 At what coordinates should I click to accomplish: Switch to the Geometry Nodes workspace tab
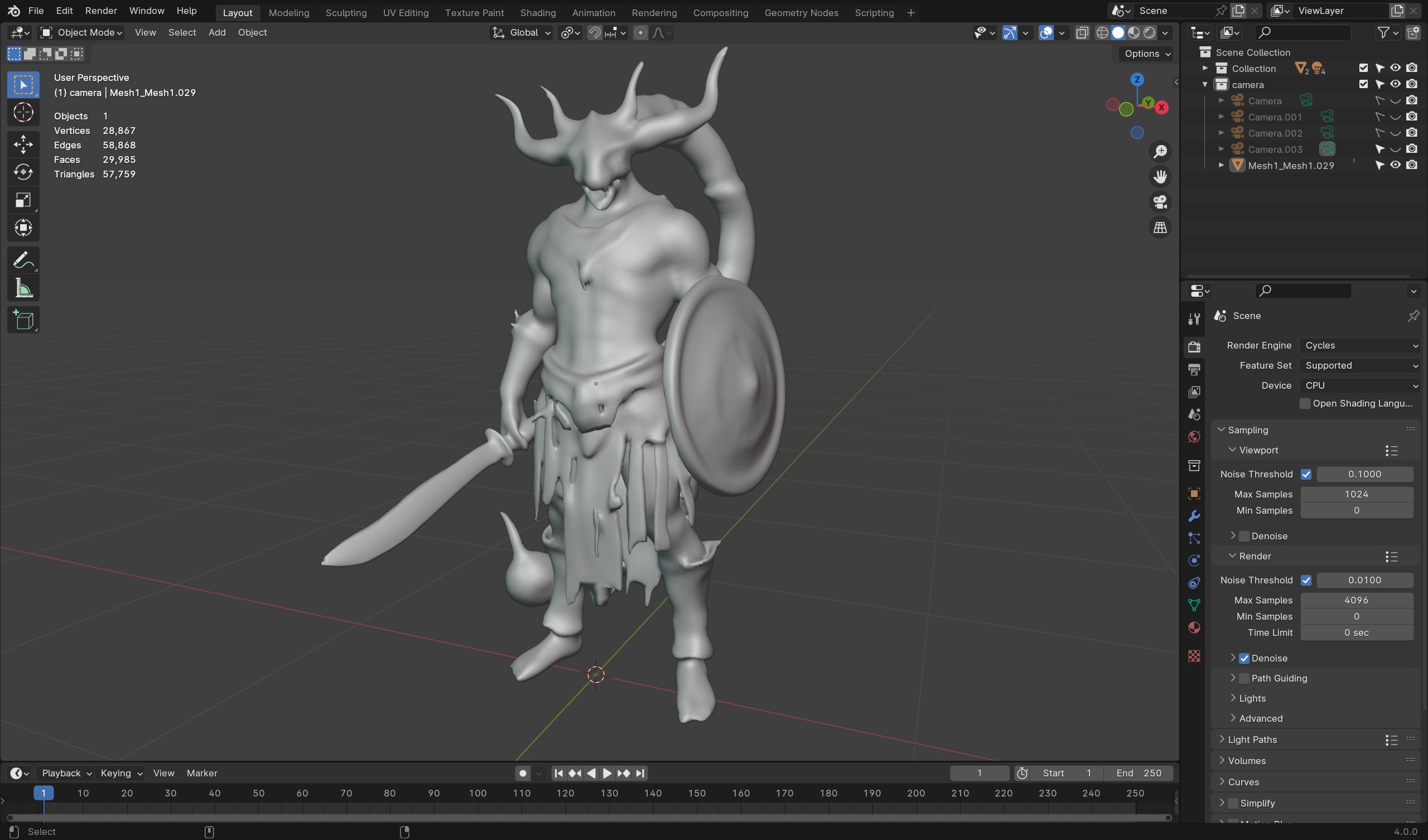[801, 12]
